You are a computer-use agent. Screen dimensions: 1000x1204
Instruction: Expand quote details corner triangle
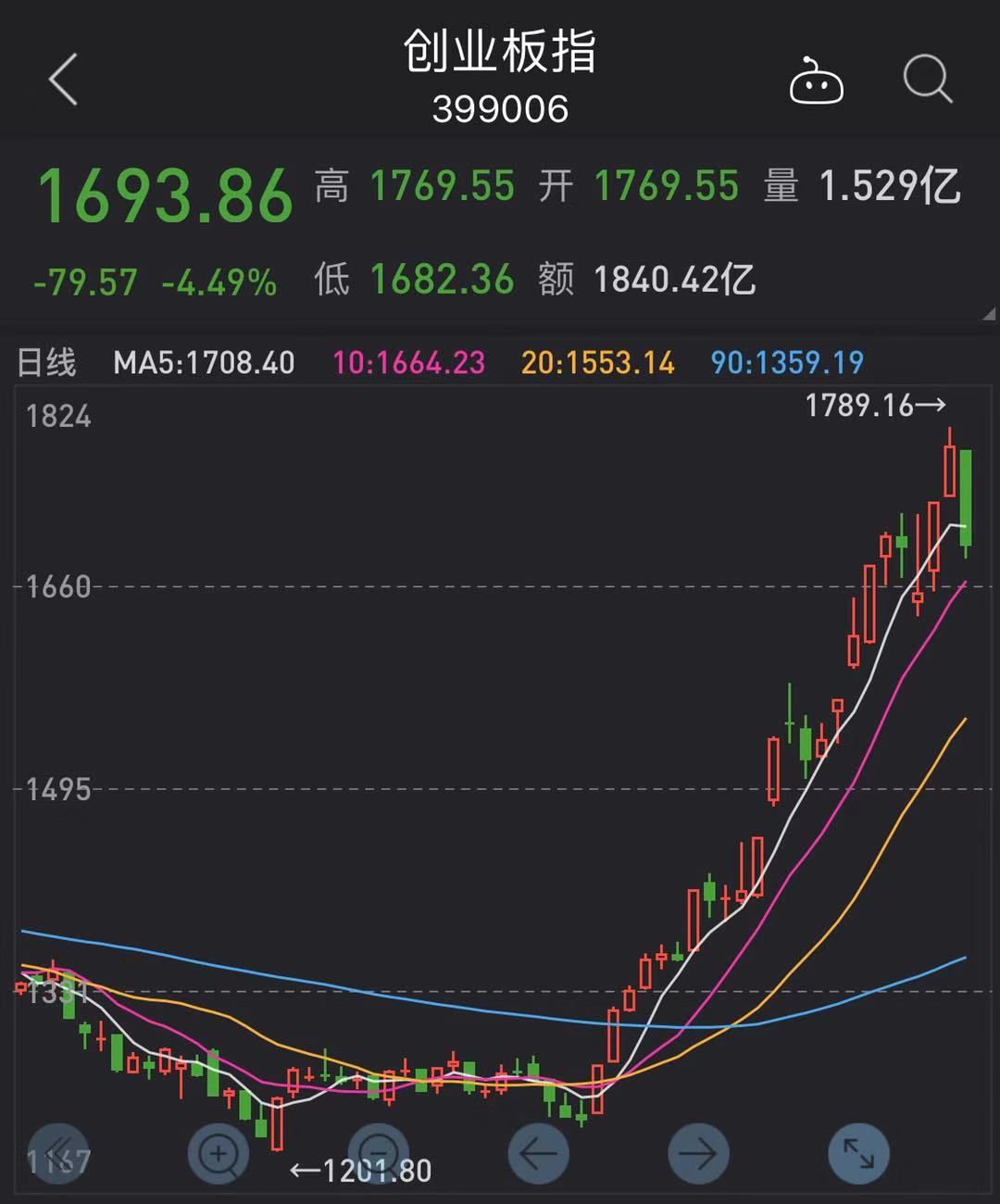tap(989, 314)
